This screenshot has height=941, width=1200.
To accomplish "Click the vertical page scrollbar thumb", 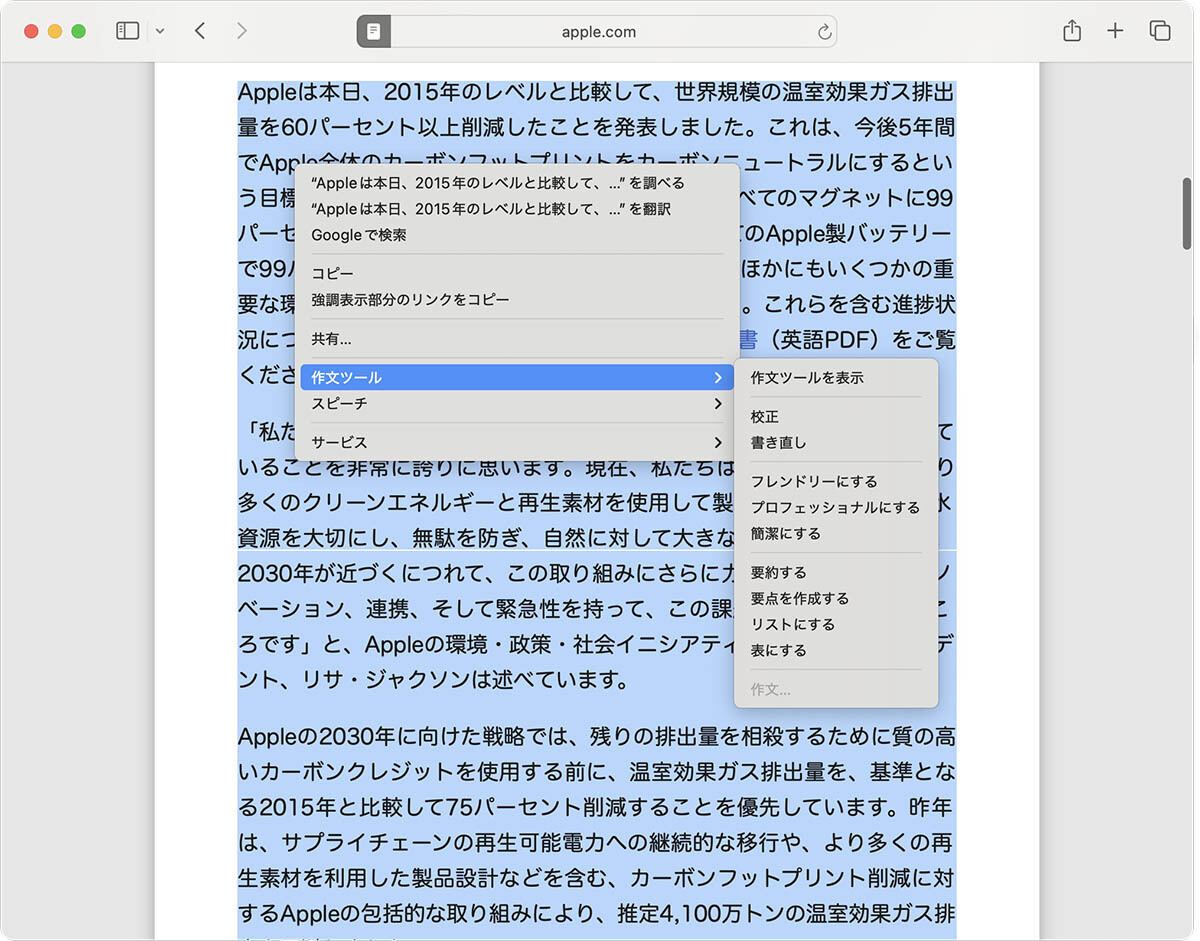I will (1187, 213).
